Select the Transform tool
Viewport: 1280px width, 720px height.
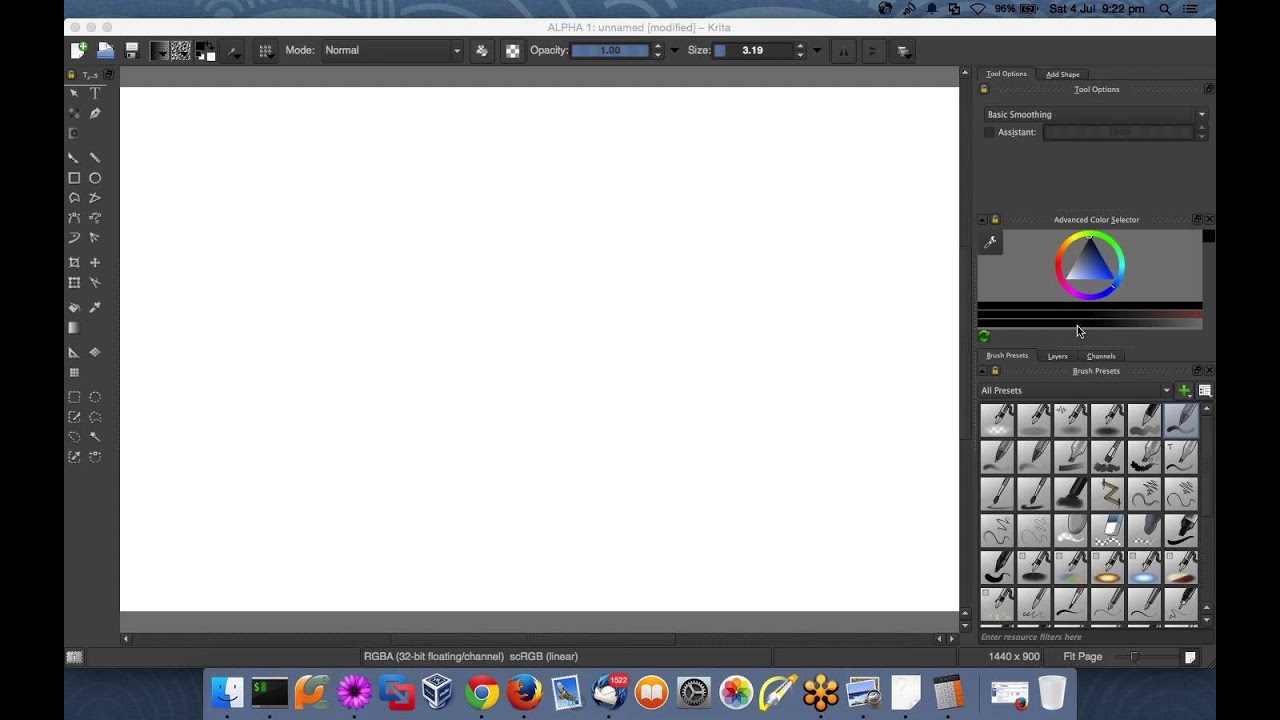pyautogui.click(x=74, y=283)
